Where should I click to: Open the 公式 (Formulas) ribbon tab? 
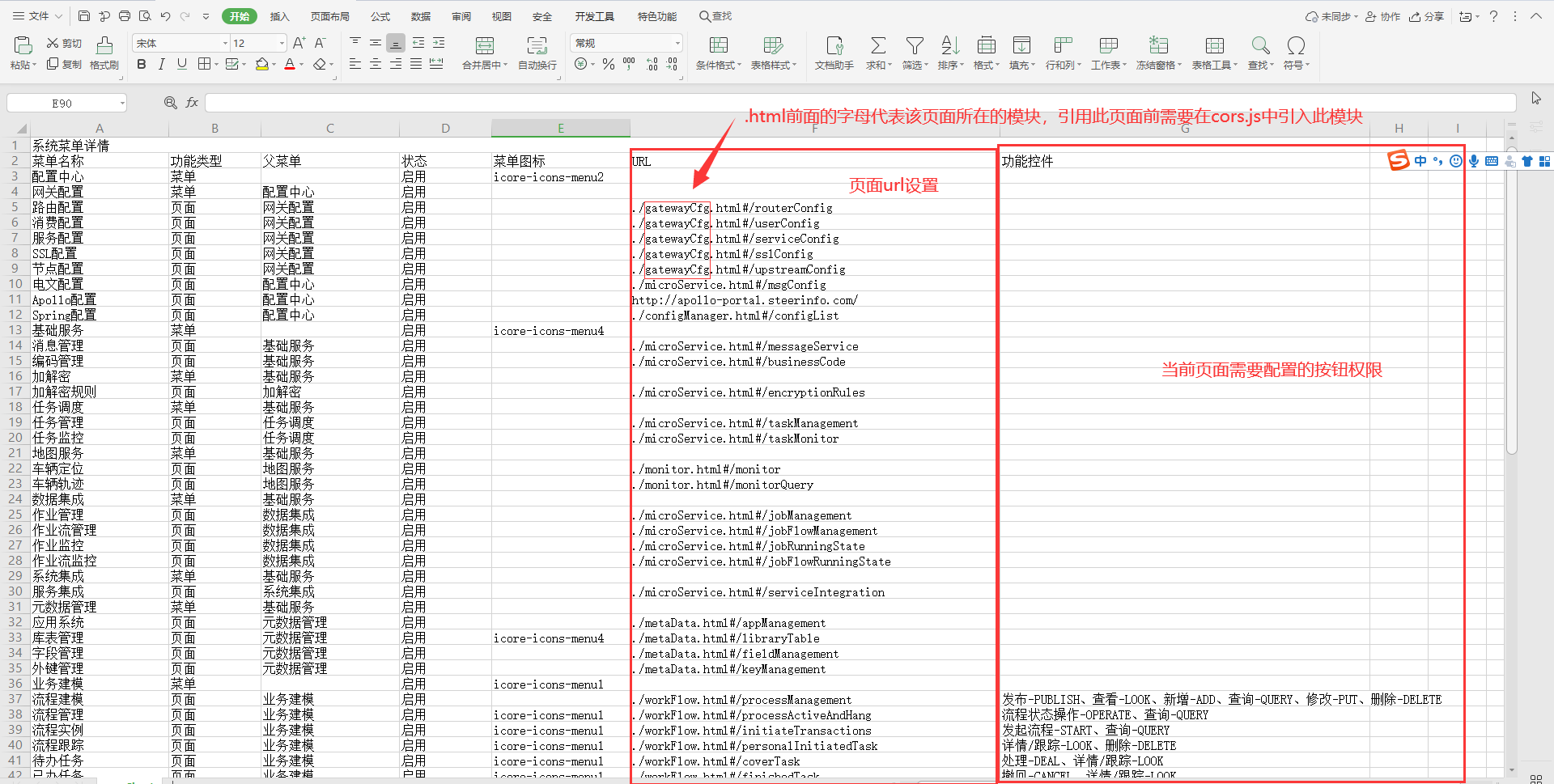(x=380, y=16)
